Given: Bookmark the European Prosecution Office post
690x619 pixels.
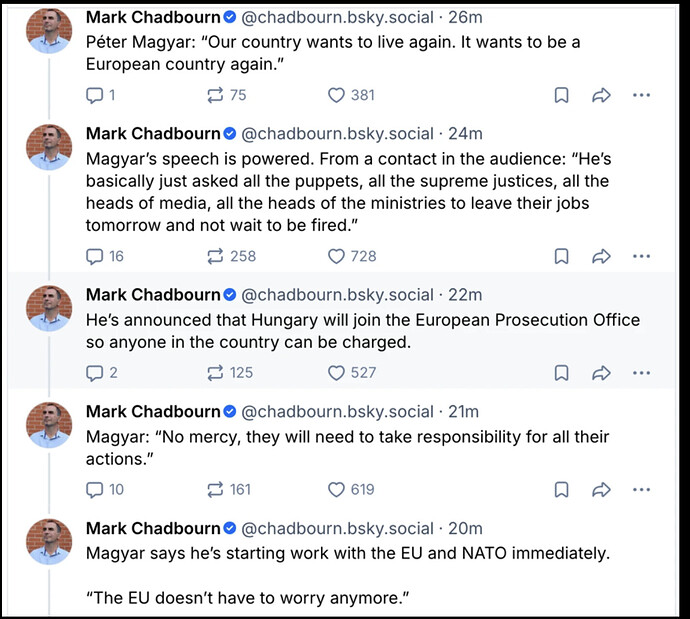Looking at the screenshot, I should [561, 372].
